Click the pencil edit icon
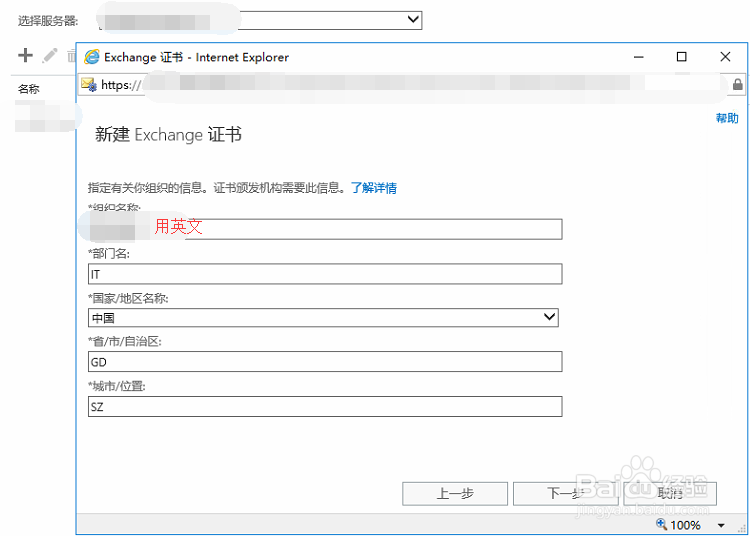This screenshot has width=750, height=536. click(50, 55)
